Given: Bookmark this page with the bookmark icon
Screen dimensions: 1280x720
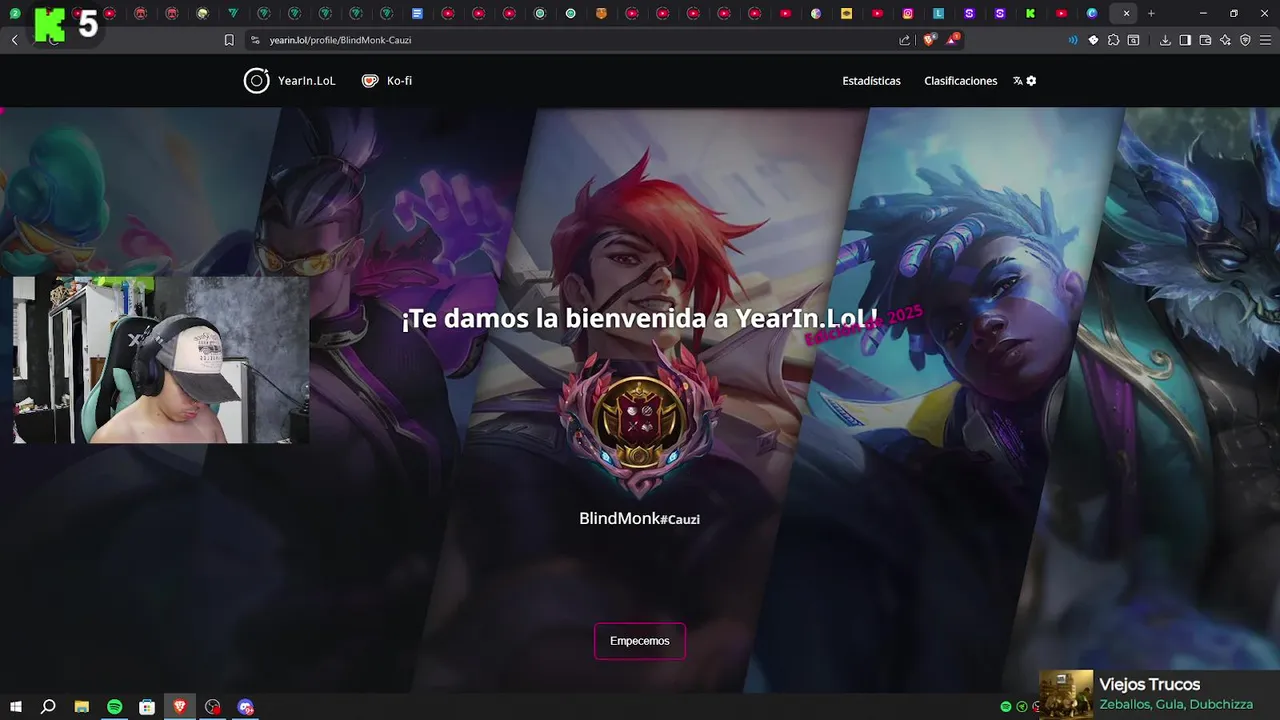Looking at the screenshot, I should point(229,40).
